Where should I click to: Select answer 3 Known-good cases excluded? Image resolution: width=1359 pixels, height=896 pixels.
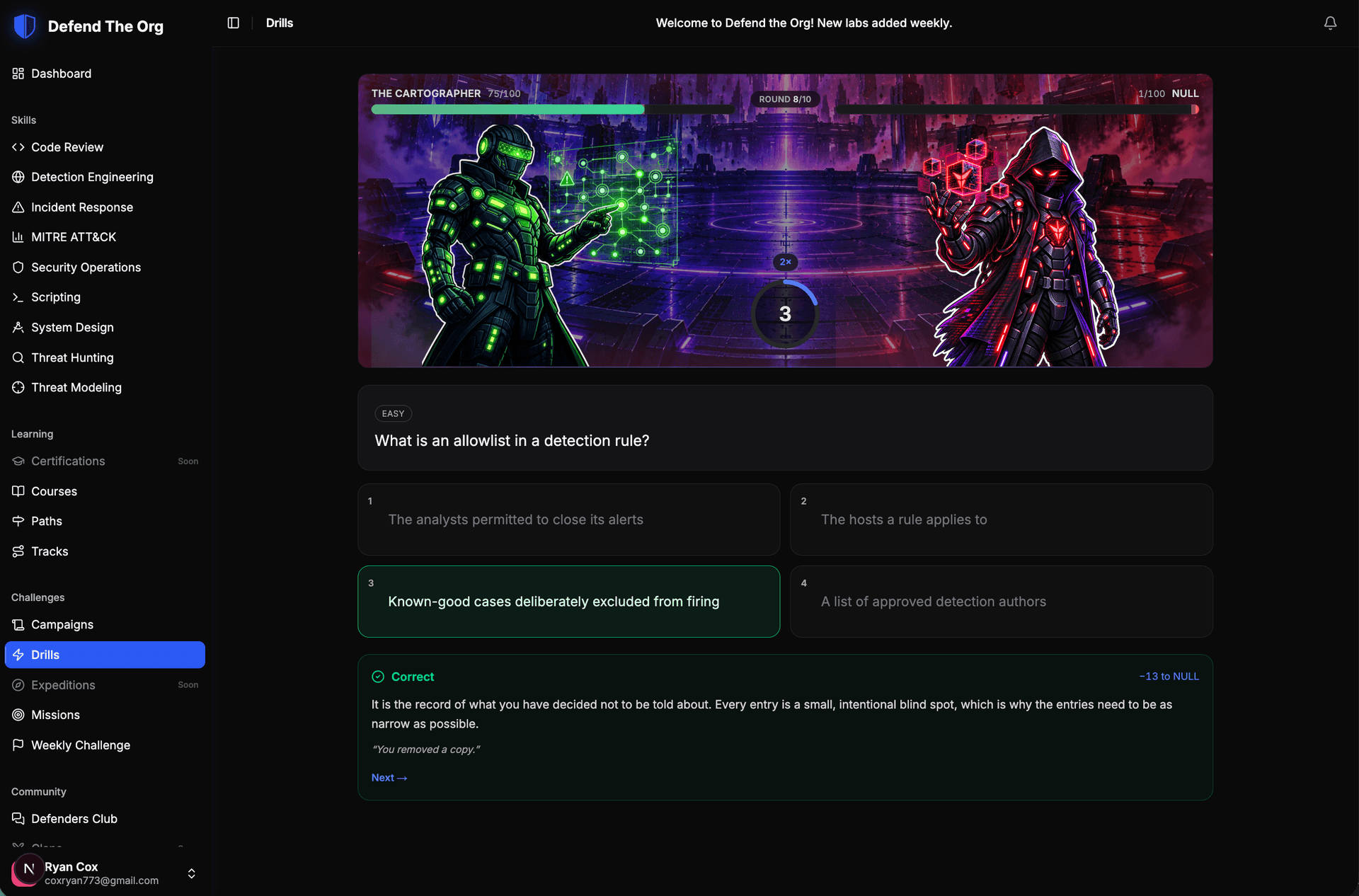coord(568,602)
